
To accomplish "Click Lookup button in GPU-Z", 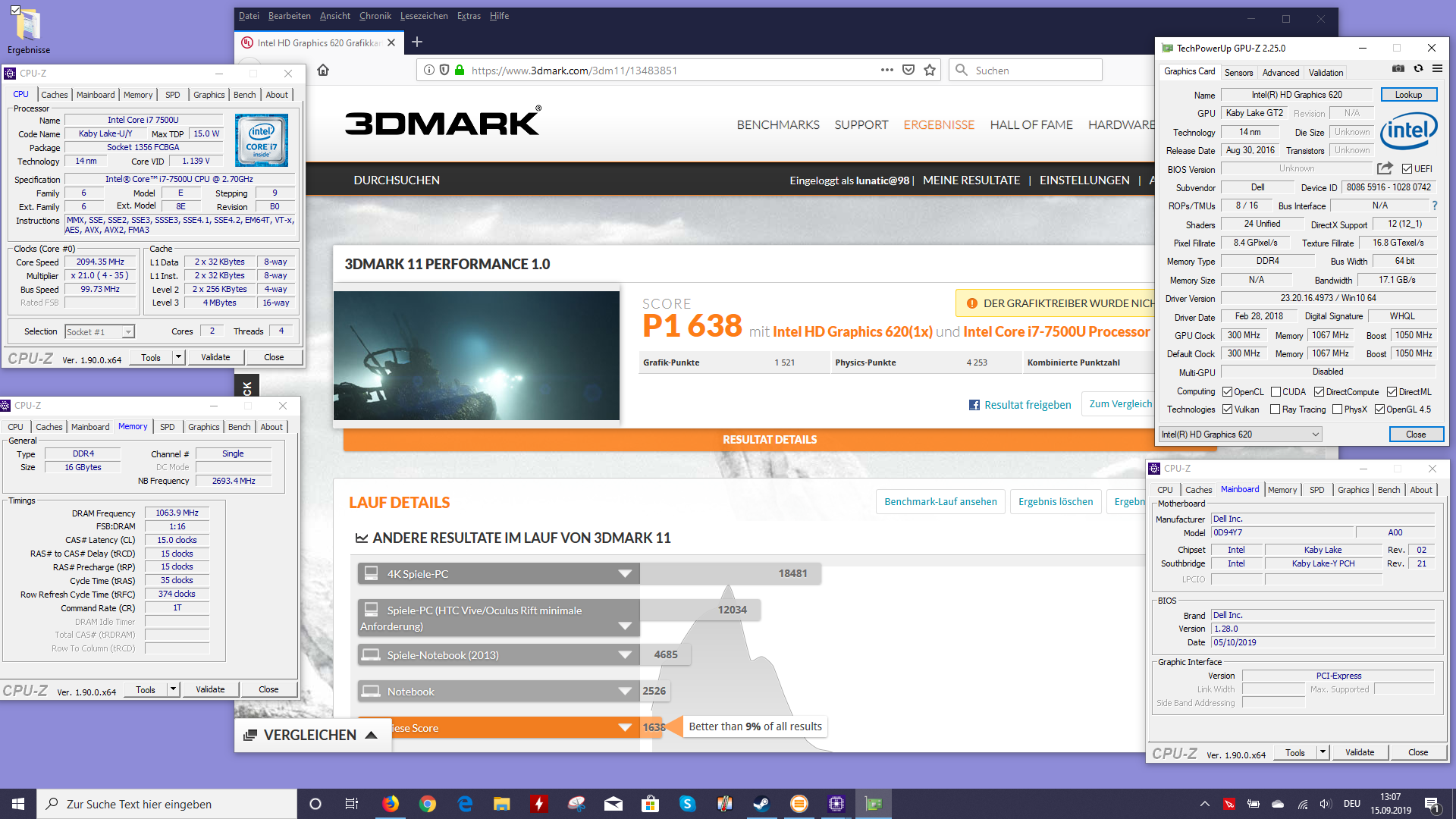I will 1408,95.
